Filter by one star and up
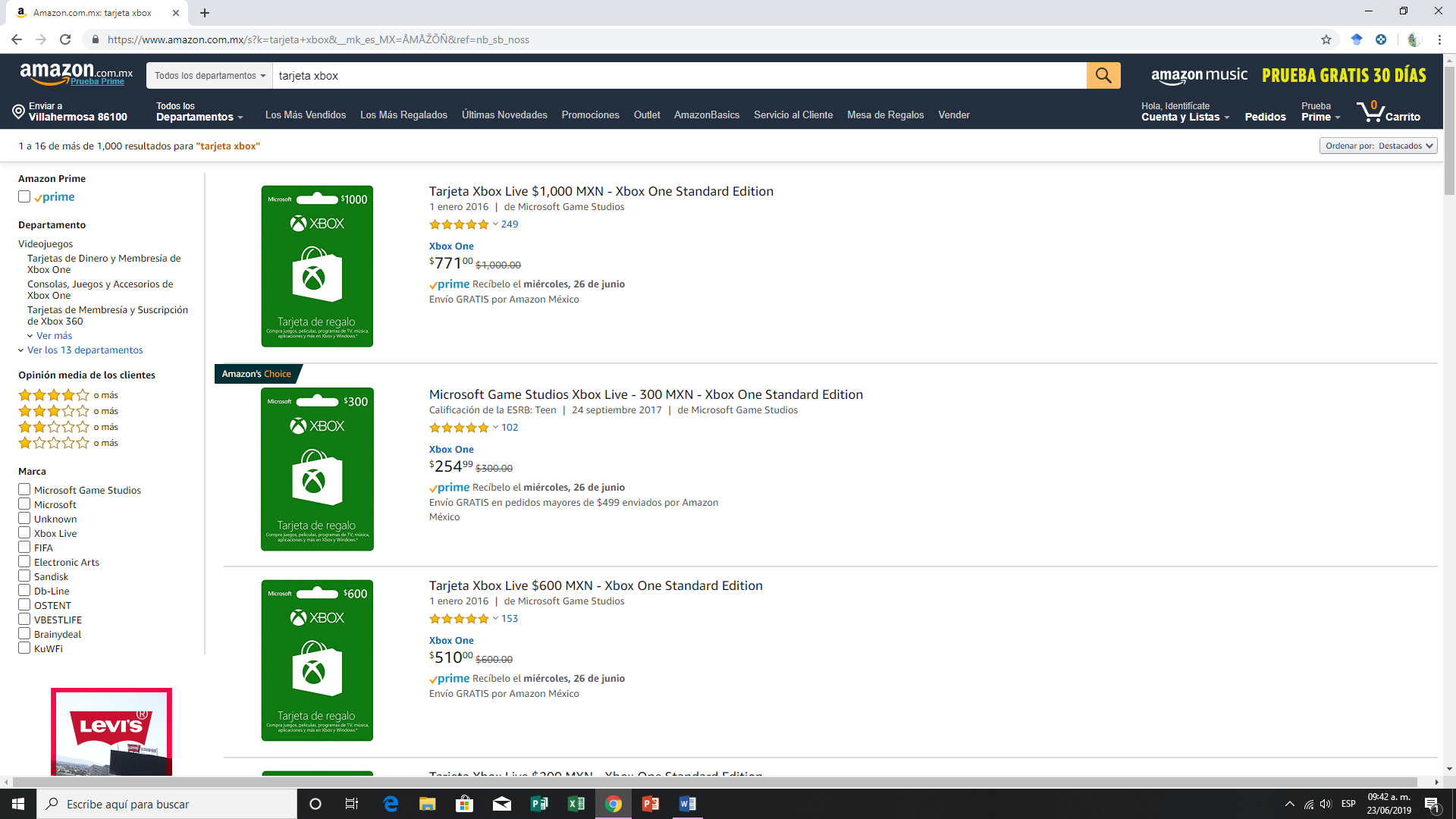1456x819 pixels. pos(68,443)
